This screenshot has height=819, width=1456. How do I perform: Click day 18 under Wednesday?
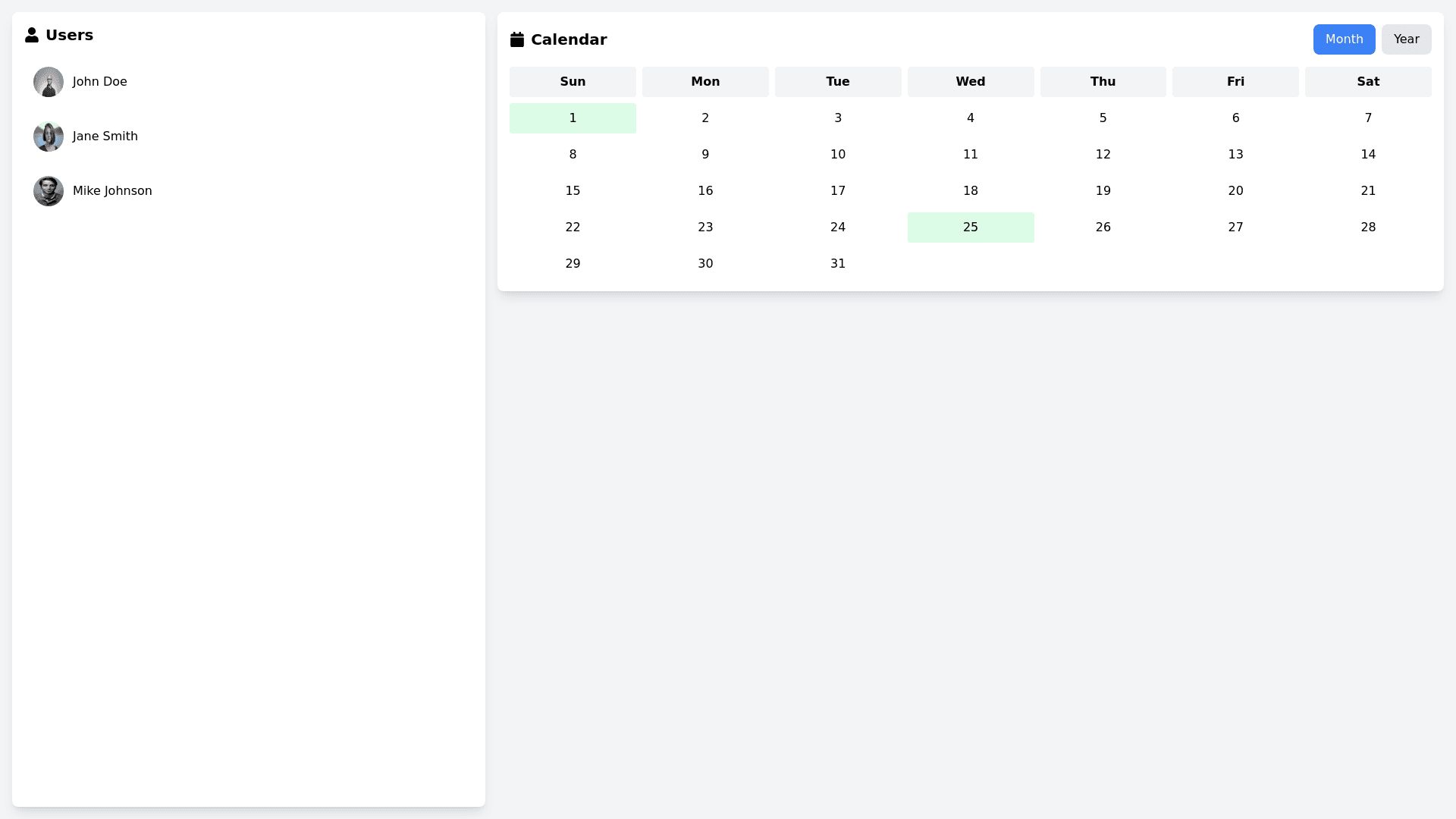971,190
